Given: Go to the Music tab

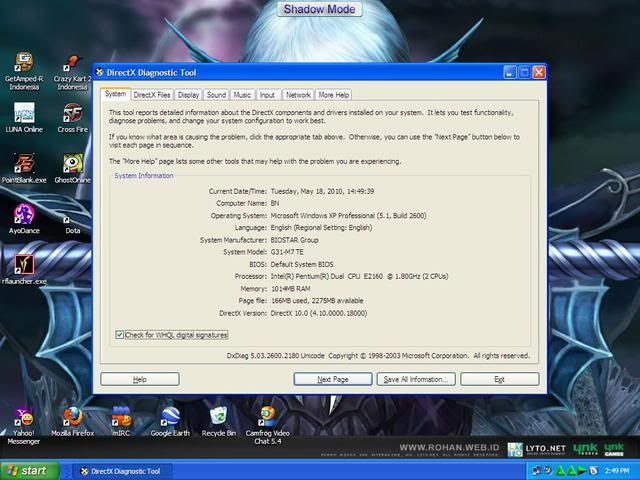Looking at the screenshot, I should 242,95.
